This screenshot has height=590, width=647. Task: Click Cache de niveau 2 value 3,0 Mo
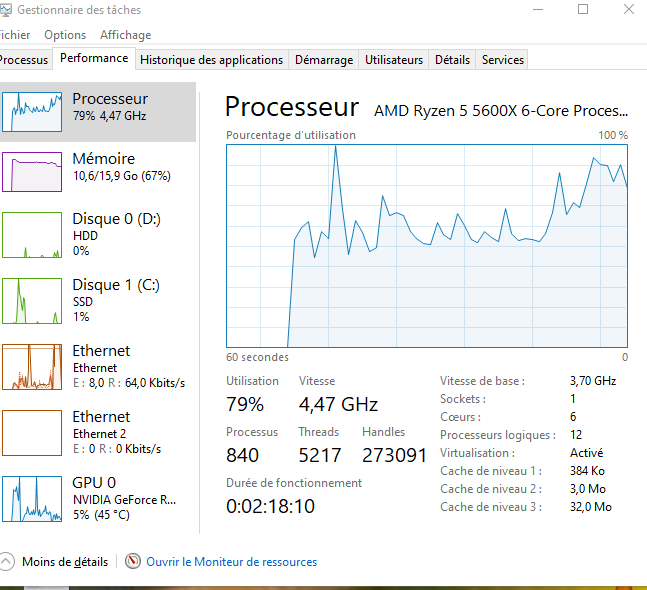tap(588, 489)
